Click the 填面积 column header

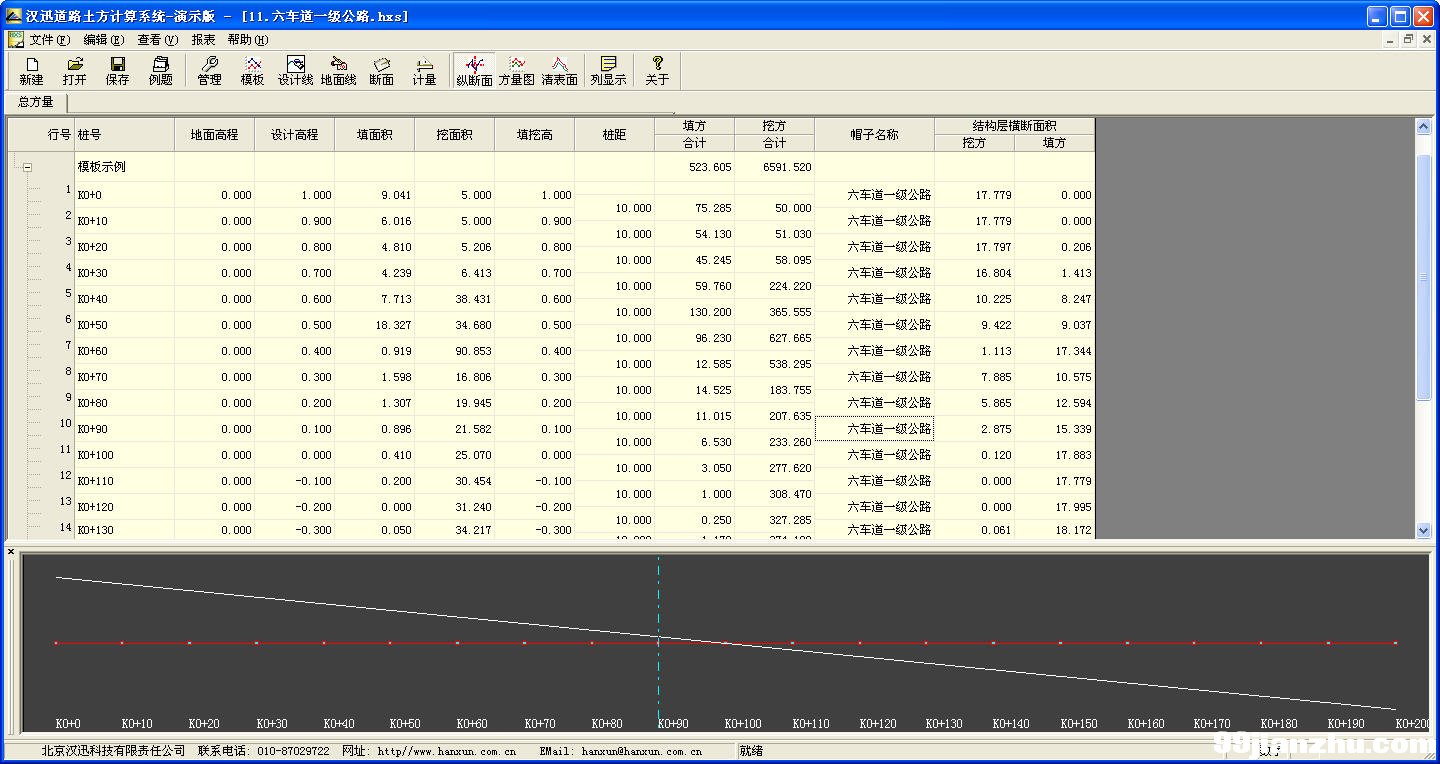375,135
